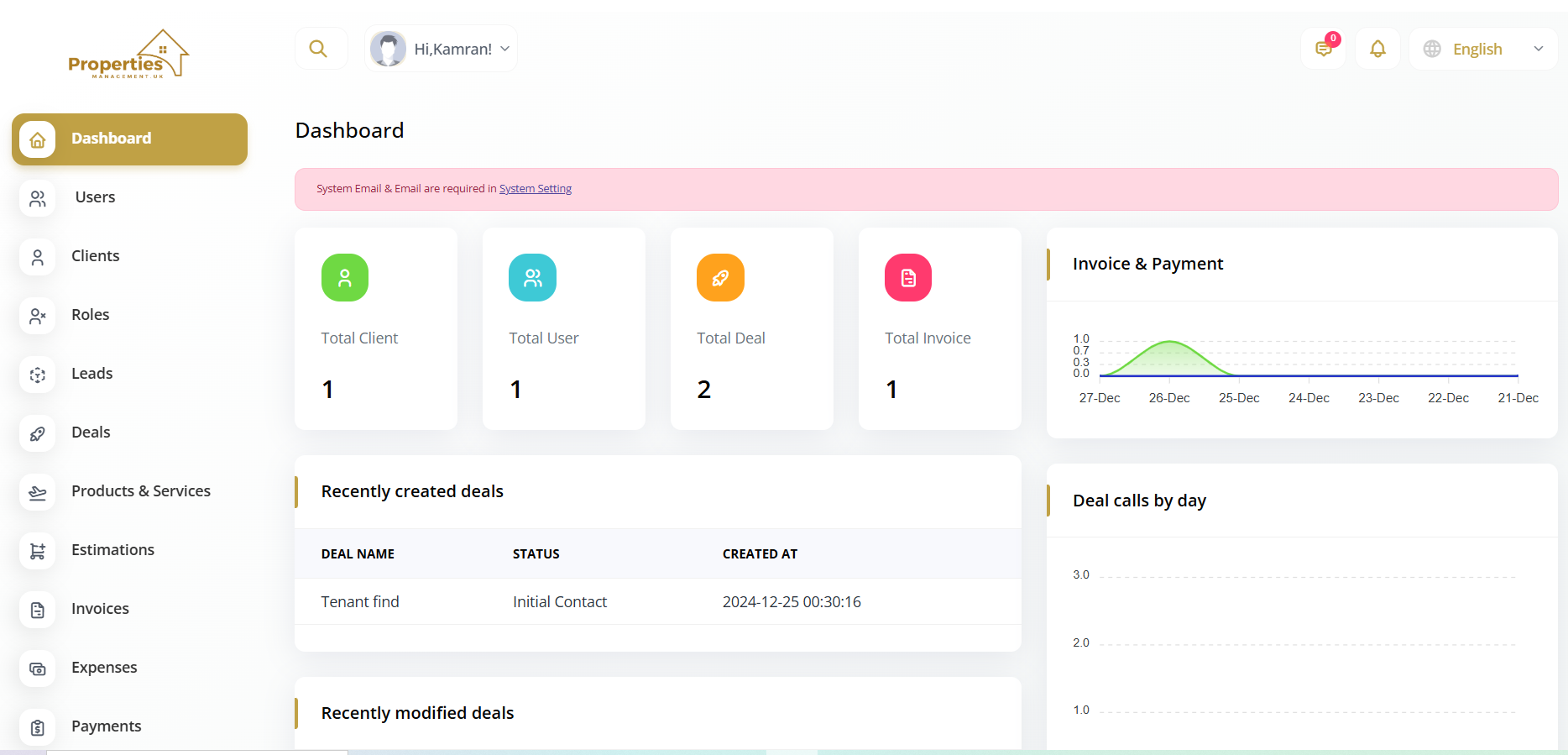Click the teal Total User icon
This screenshot has width=1568, height=755.
533,278
